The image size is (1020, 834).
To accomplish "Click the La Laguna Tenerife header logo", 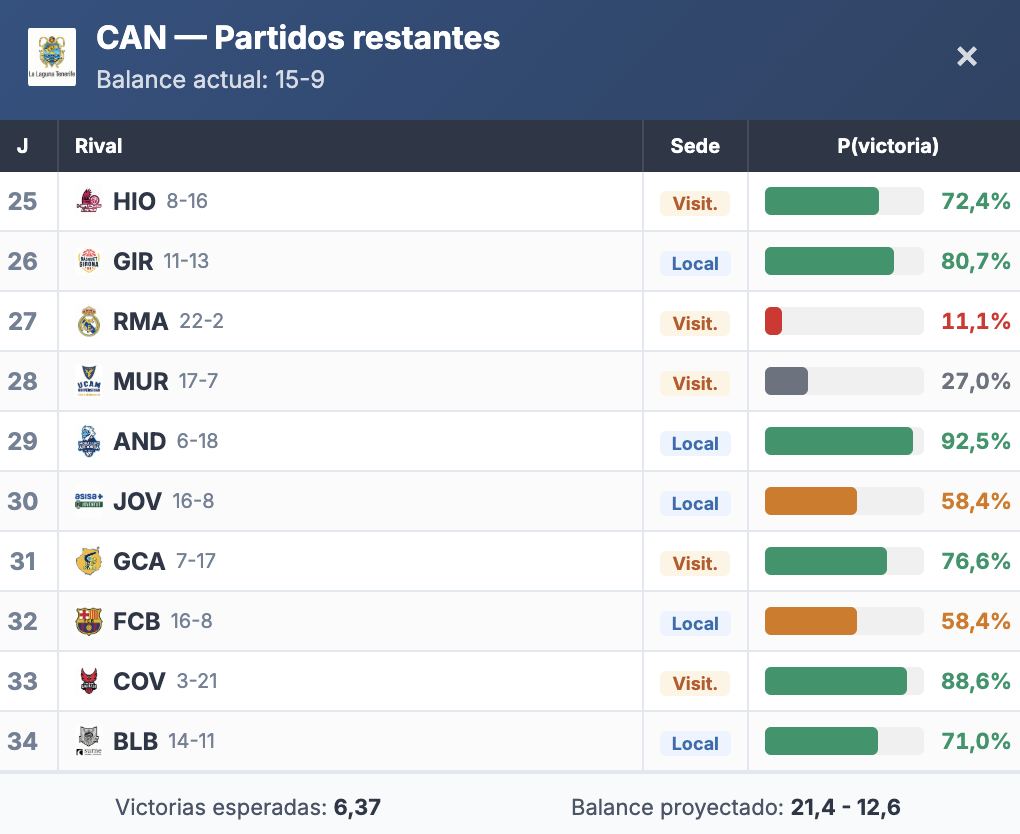I will point(52,57).
